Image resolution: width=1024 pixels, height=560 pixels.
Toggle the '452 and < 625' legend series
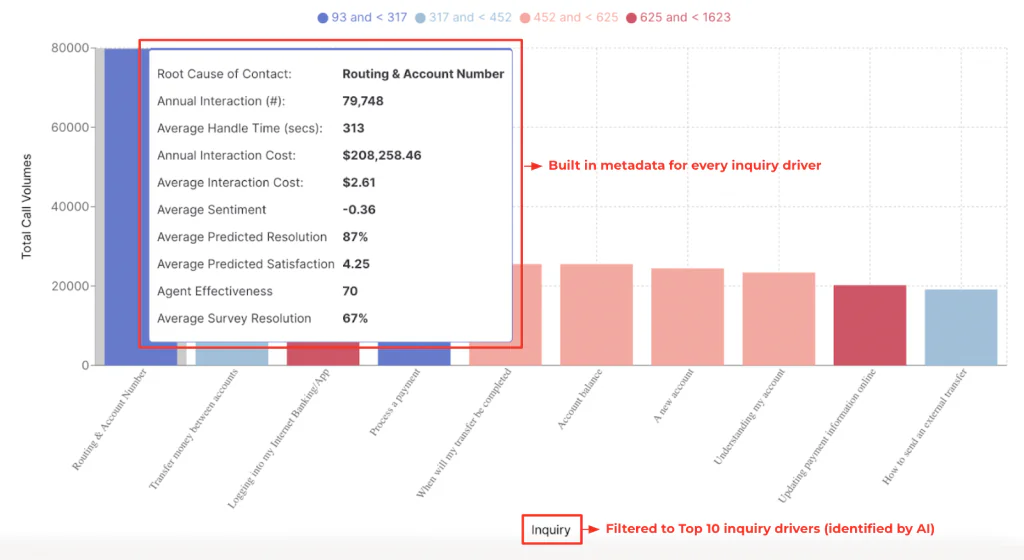coord(569,18)
